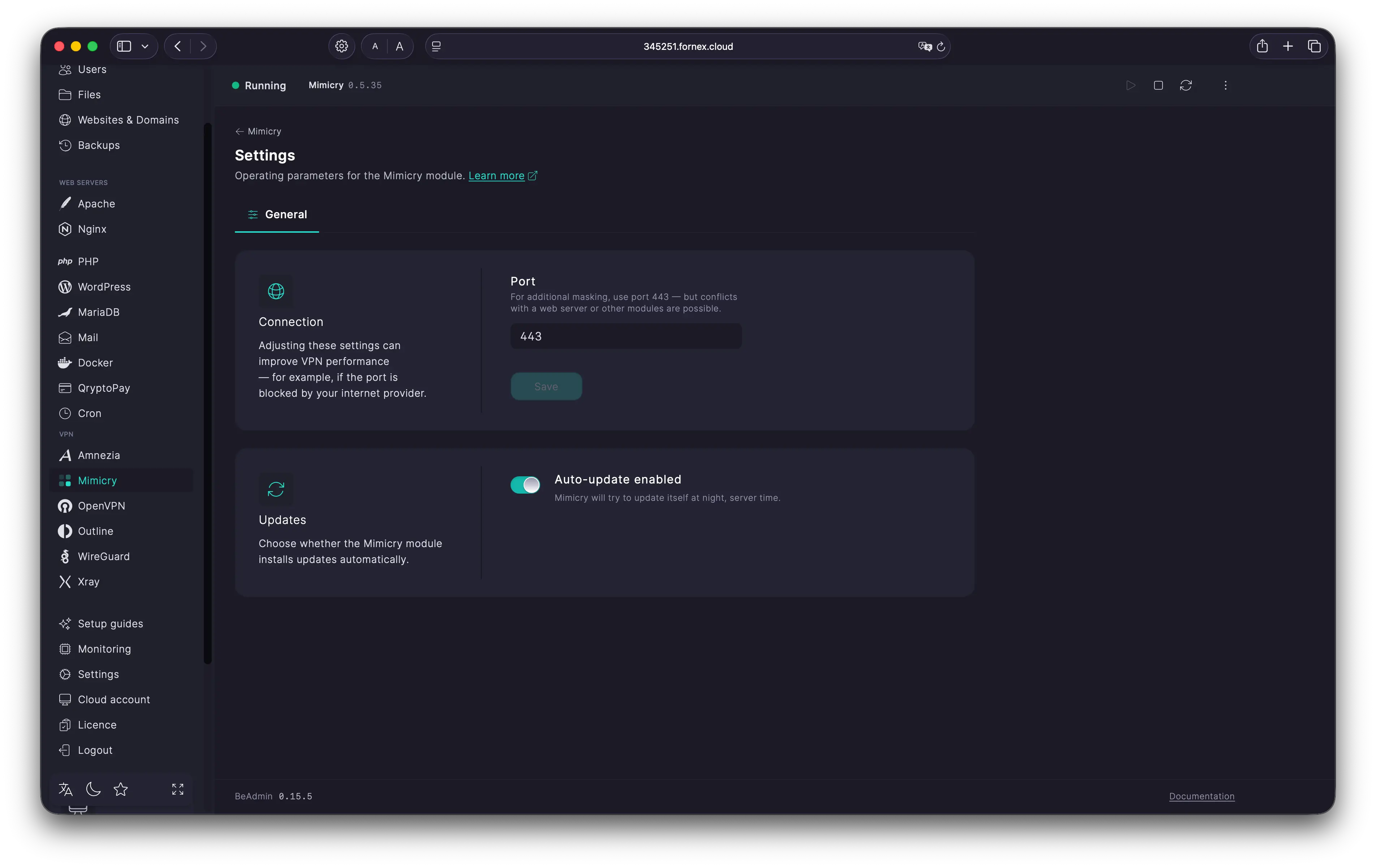Viewport: 1376px width, 868px height.
Task: Reload the page
Action: pos(941,46)
